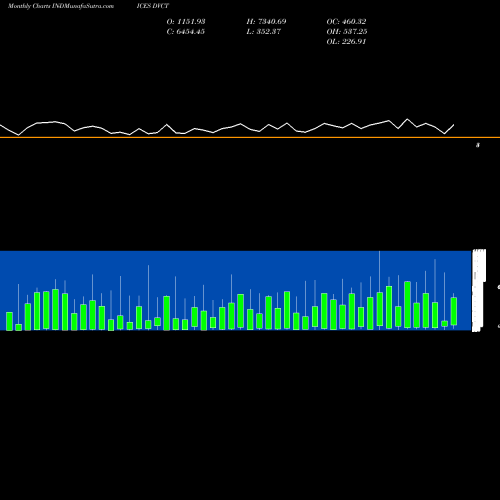This screenshot has width=500, height=500.
Task: Click the 'Monthly Charts INDMunafaSutra.com' title text
Action: click(x=61, y=6)
